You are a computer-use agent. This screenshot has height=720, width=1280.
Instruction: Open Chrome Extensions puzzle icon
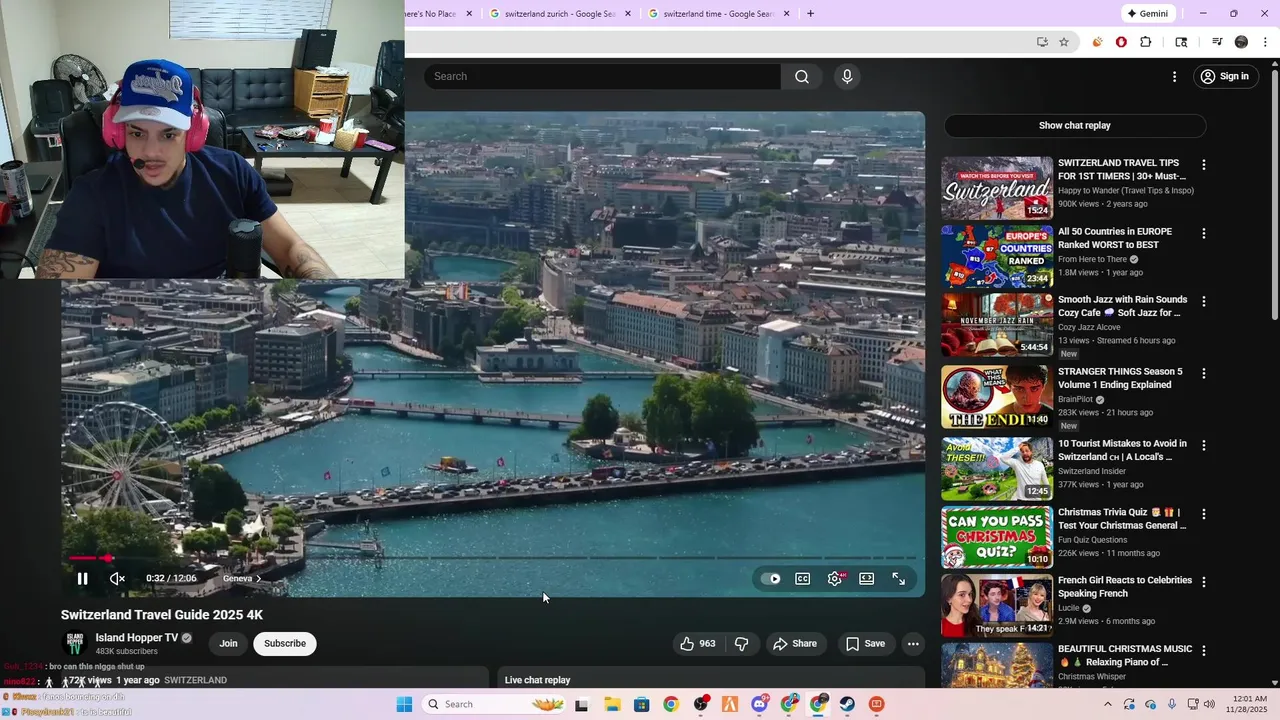(1146, 42)
